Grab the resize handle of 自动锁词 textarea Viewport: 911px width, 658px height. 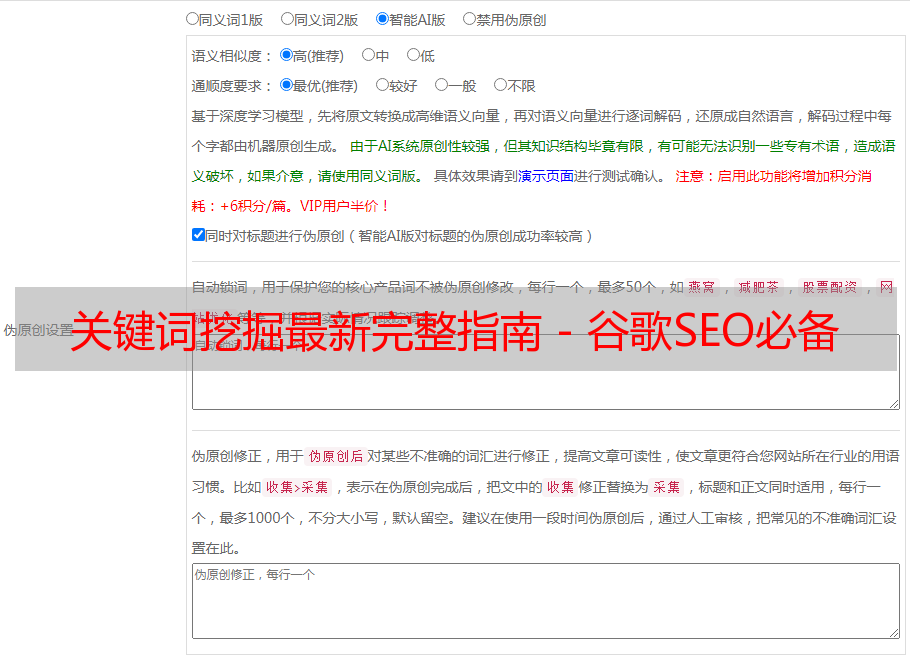coord(894,404)
